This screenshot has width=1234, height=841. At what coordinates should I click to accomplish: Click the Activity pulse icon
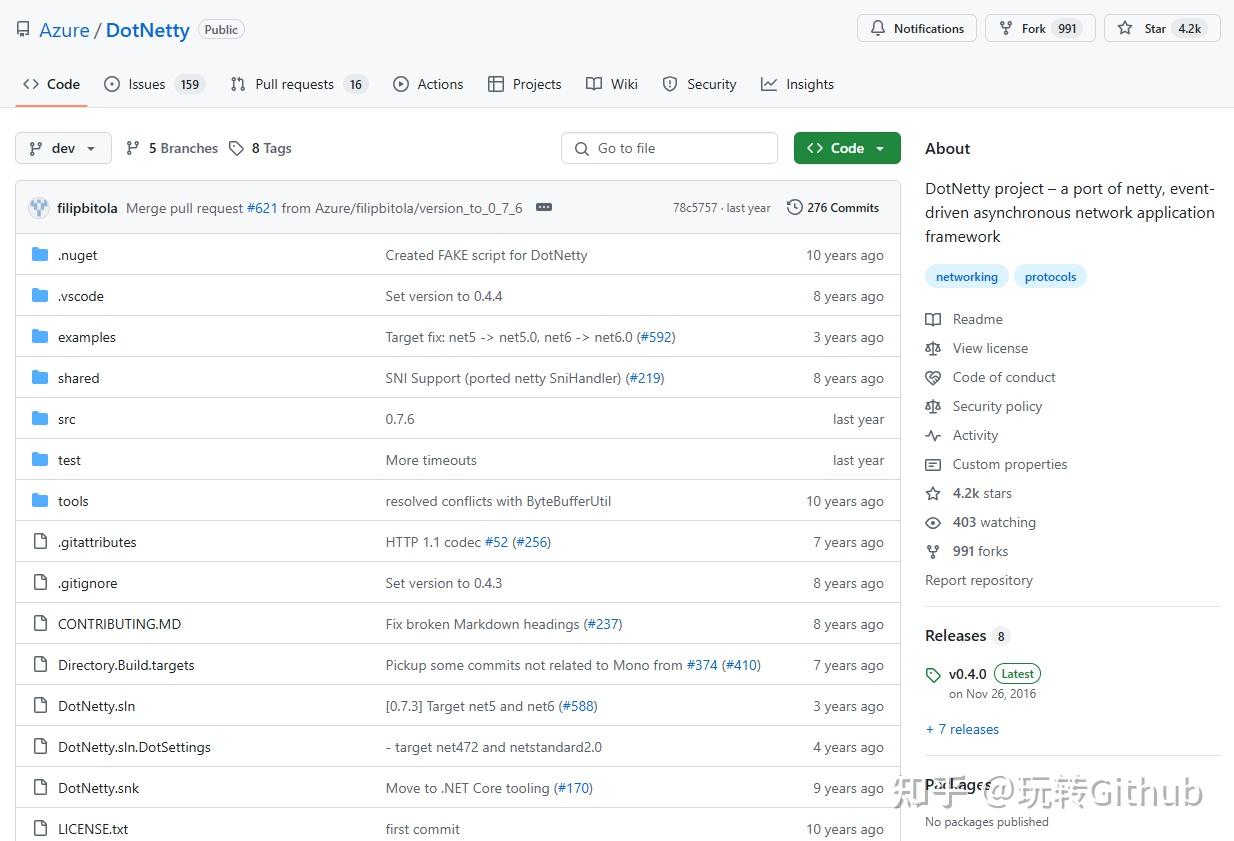[933, 436]
